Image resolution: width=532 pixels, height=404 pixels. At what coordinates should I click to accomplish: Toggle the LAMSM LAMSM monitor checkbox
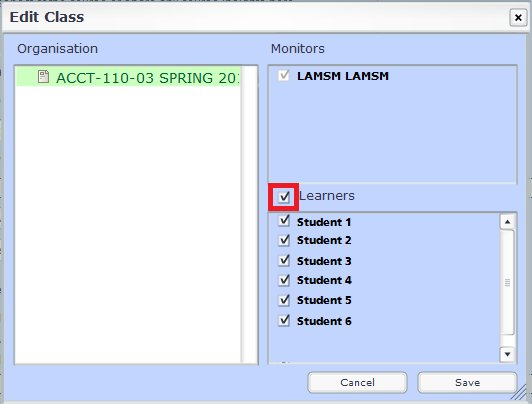click(284, 75)
